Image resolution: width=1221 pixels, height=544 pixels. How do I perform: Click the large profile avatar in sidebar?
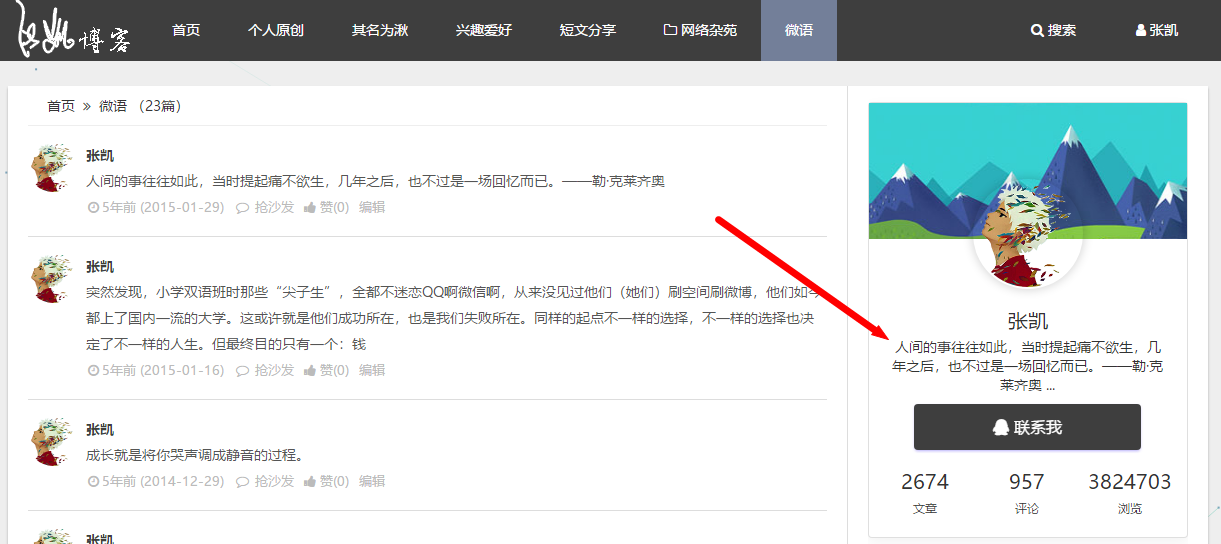pyautogui.click(x=1027, y=232)
